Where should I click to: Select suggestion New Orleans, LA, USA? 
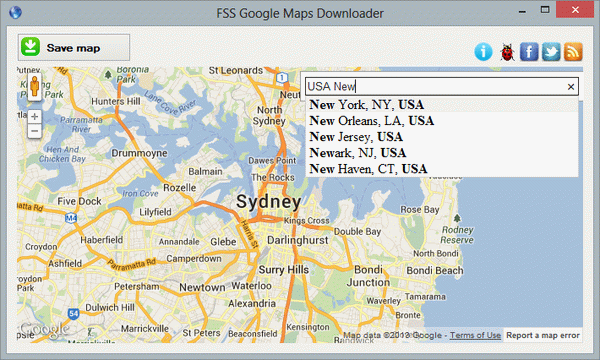pyautogui.click(x=442, y=121)
